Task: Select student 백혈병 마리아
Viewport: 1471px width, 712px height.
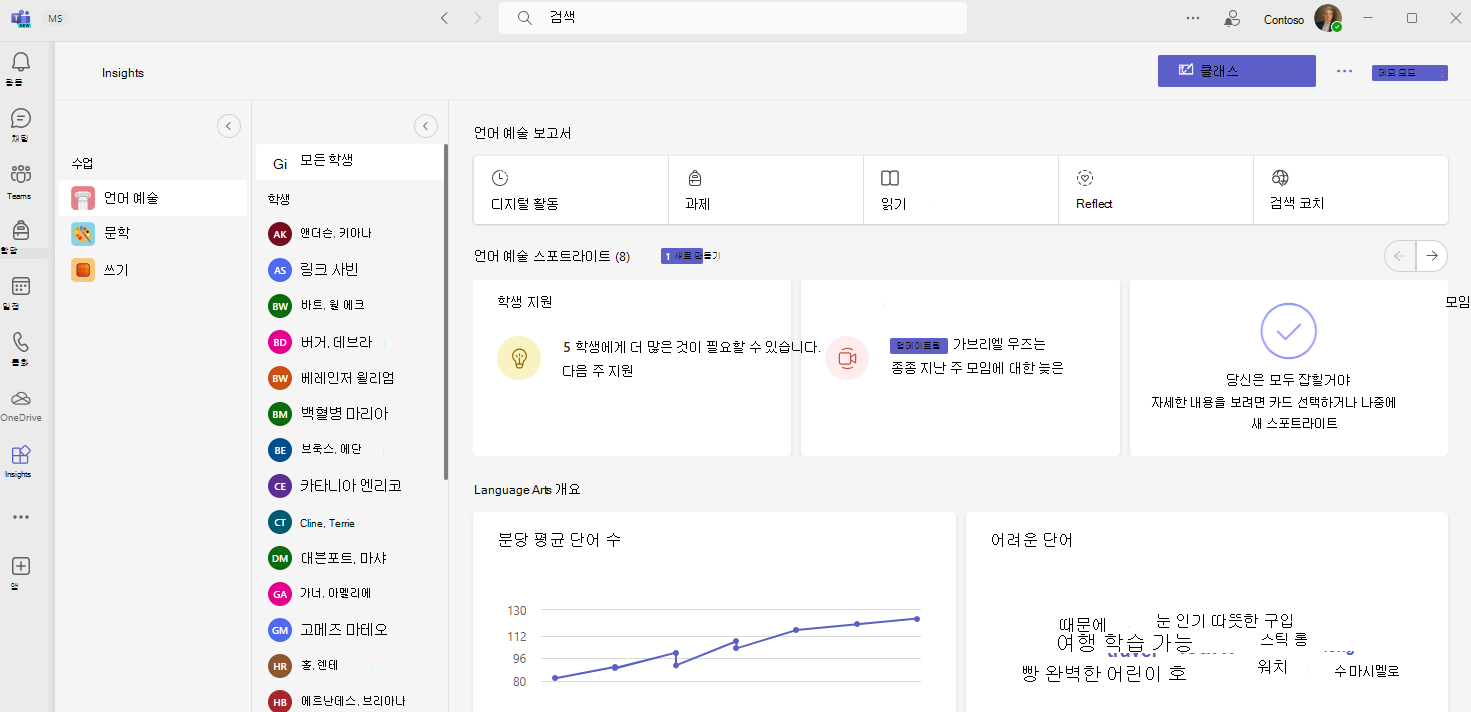Action: 349,413
